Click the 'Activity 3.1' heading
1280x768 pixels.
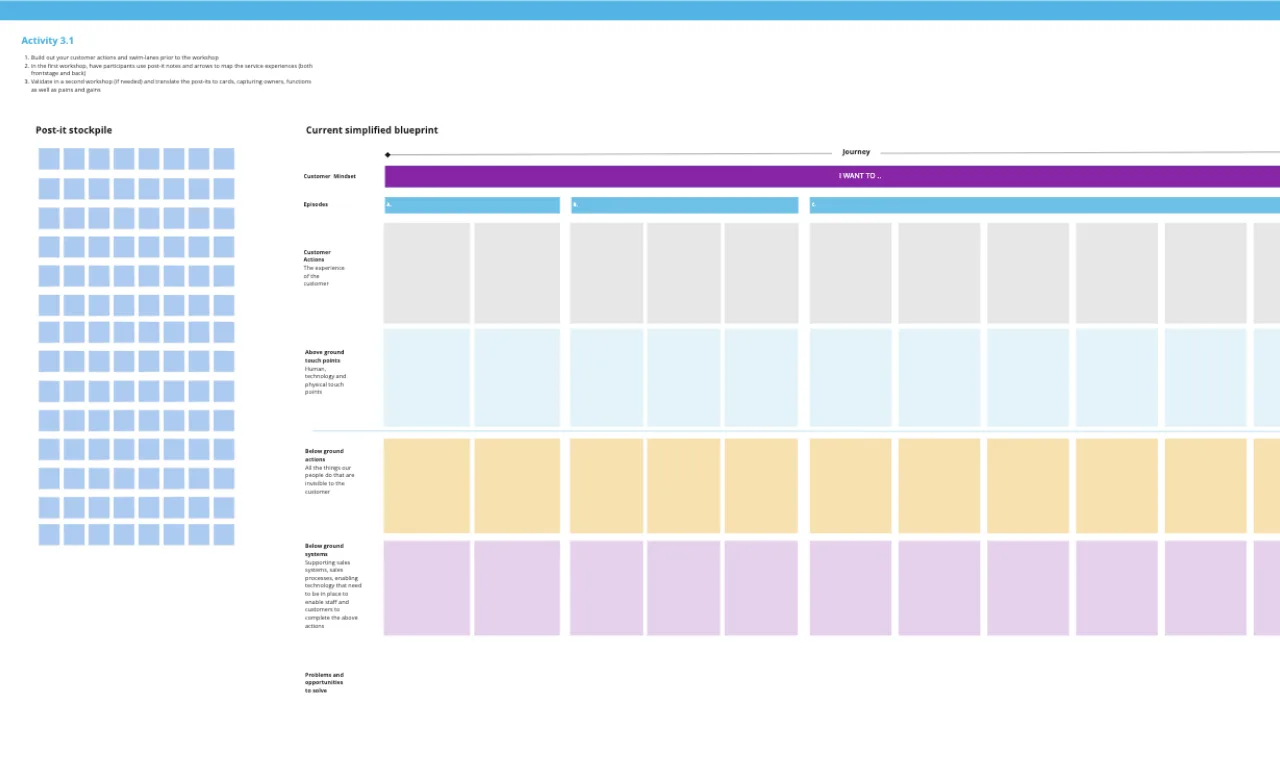point(47,40)
